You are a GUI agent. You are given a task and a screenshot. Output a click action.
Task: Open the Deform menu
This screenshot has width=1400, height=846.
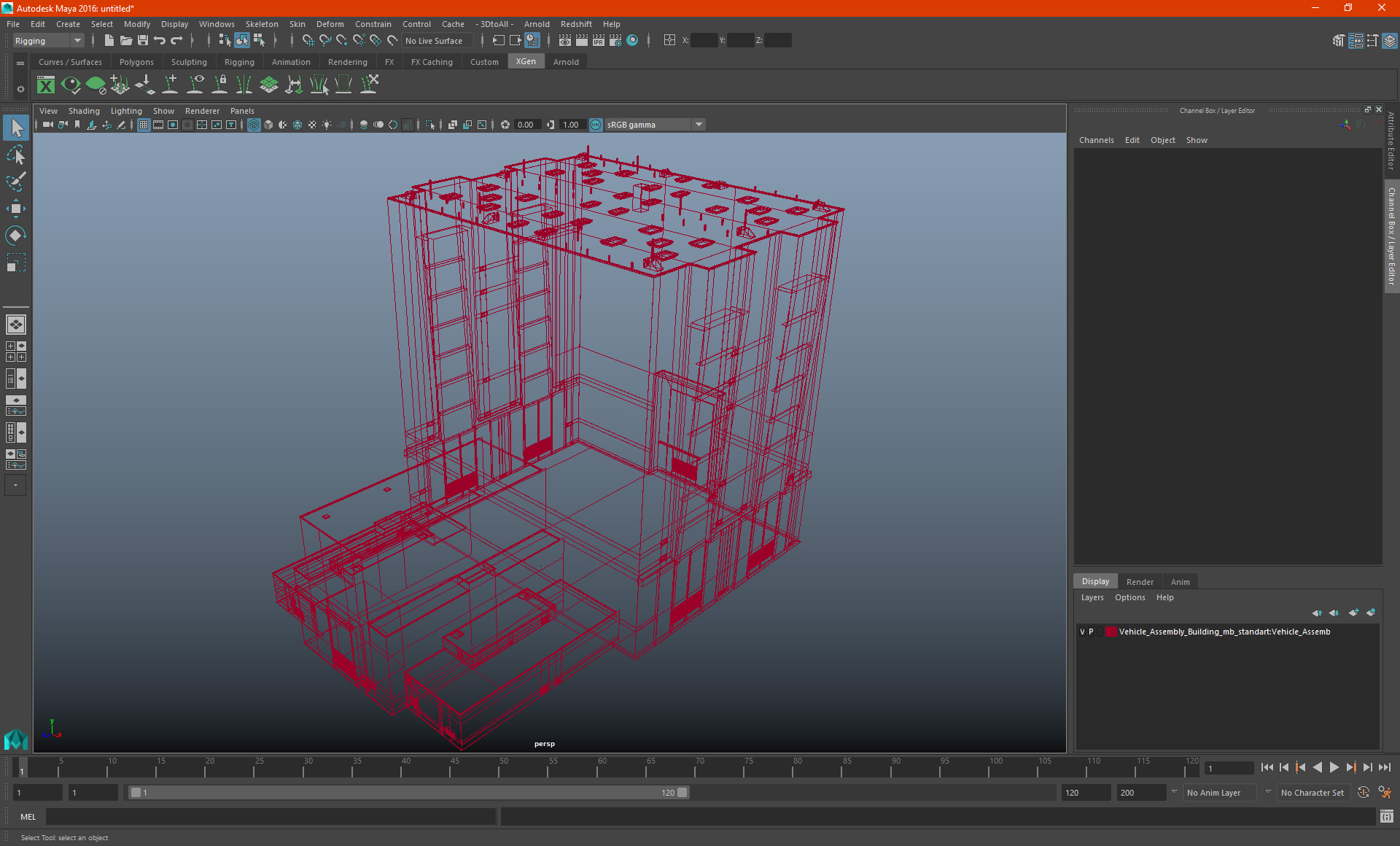point(330,24)
